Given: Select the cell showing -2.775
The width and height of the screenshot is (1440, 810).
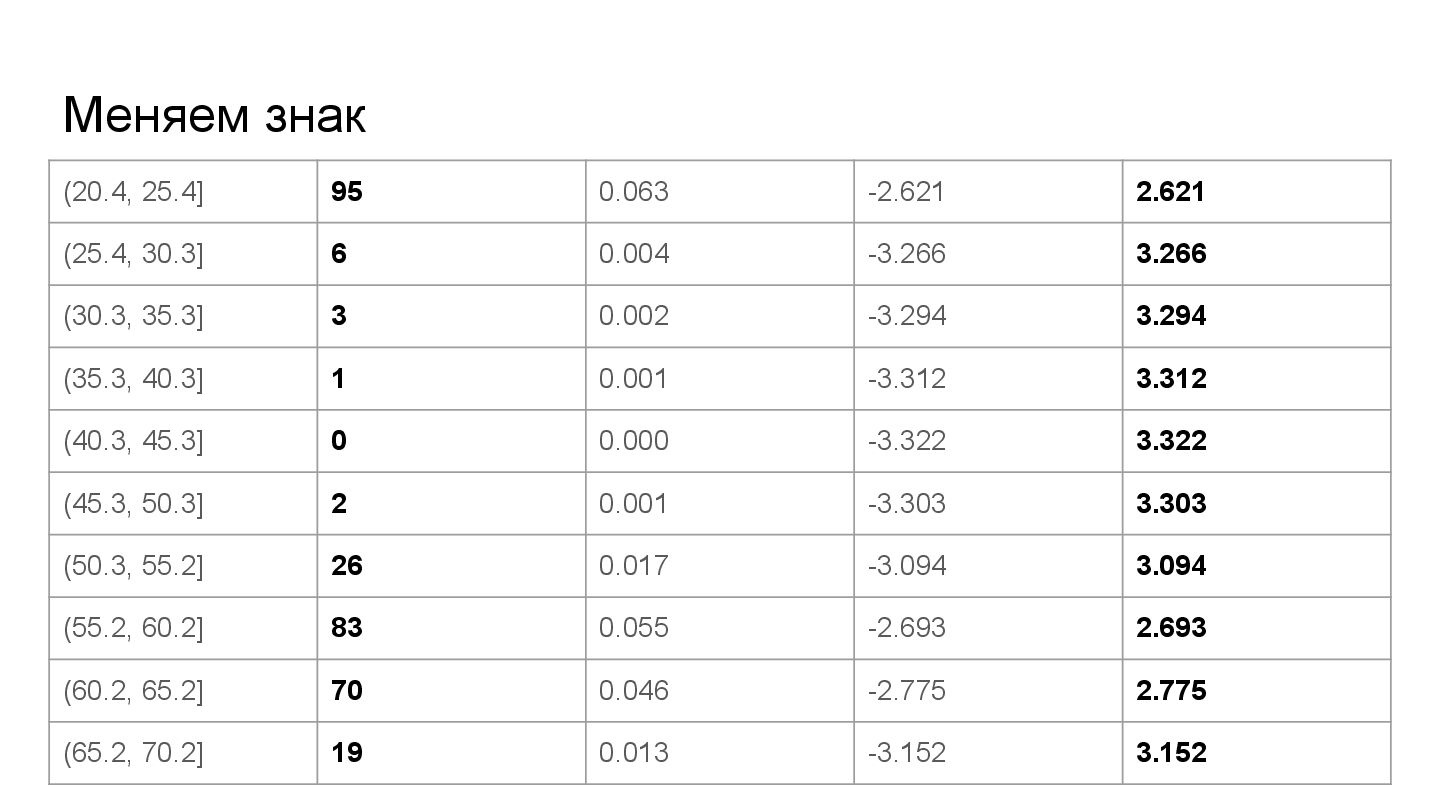Looking at the screenshot, I should [x=988, y=691].
